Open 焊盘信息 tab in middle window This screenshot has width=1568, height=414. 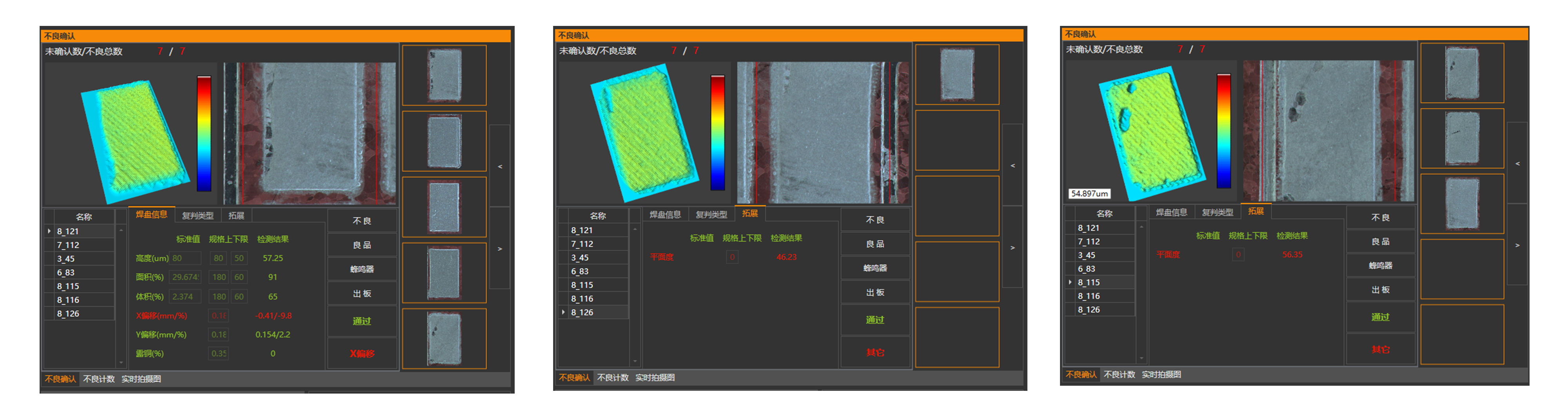[665, 215]
